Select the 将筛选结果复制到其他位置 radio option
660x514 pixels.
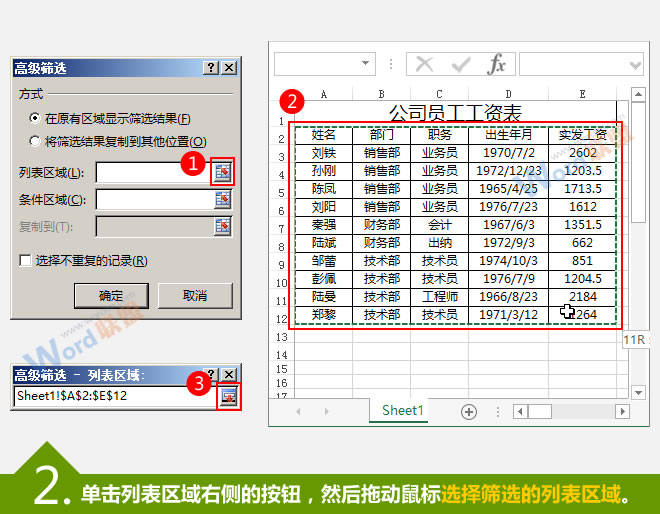pos(36,142)
